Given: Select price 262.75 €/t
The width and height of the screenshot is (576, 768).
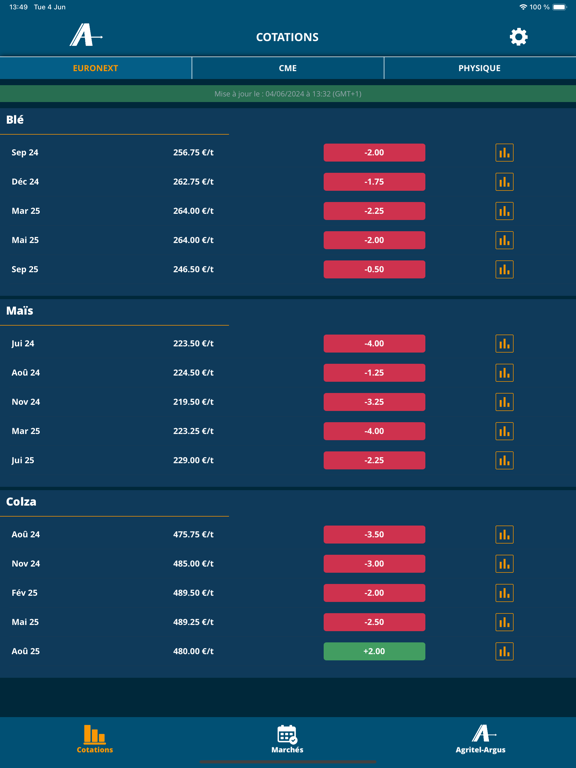Looking at the screenshot, I should coord(193,182).
